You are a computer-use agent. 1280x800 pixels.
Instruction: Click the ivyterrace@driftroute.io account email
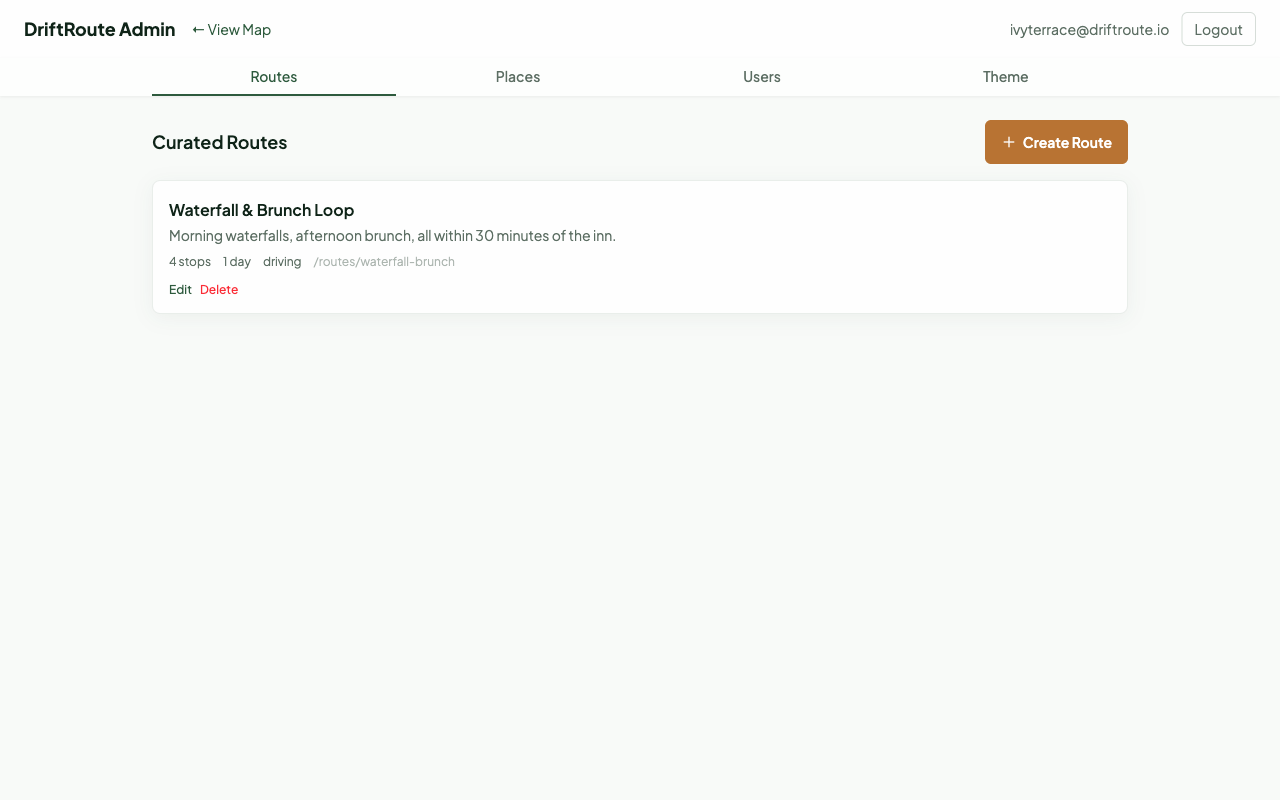(1089, 29)
